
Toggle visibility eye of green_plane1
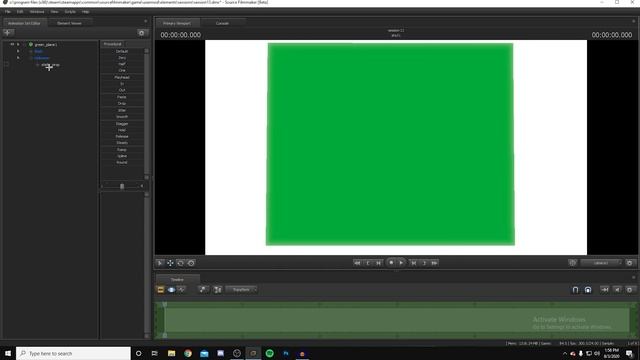(12, 44)
